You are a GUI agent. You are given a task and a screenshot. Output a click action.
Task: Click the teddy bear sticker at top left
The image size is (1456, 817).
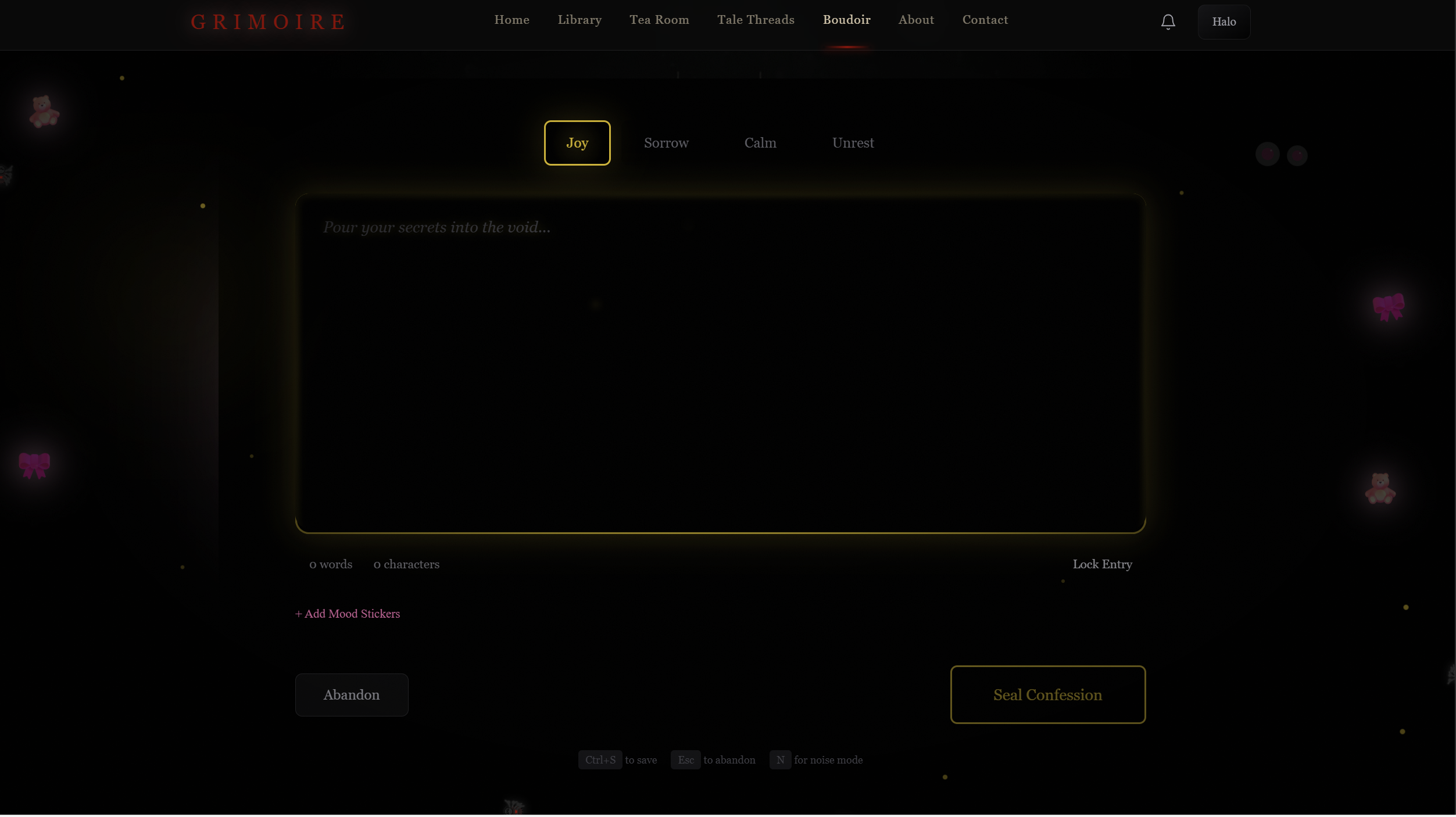pos(44,111)
